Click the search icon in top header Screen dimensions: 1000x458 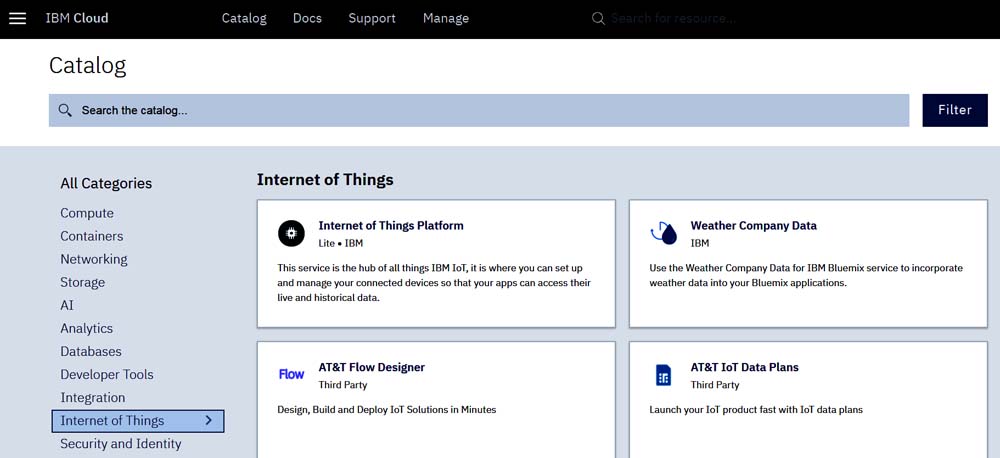(598, 19)
